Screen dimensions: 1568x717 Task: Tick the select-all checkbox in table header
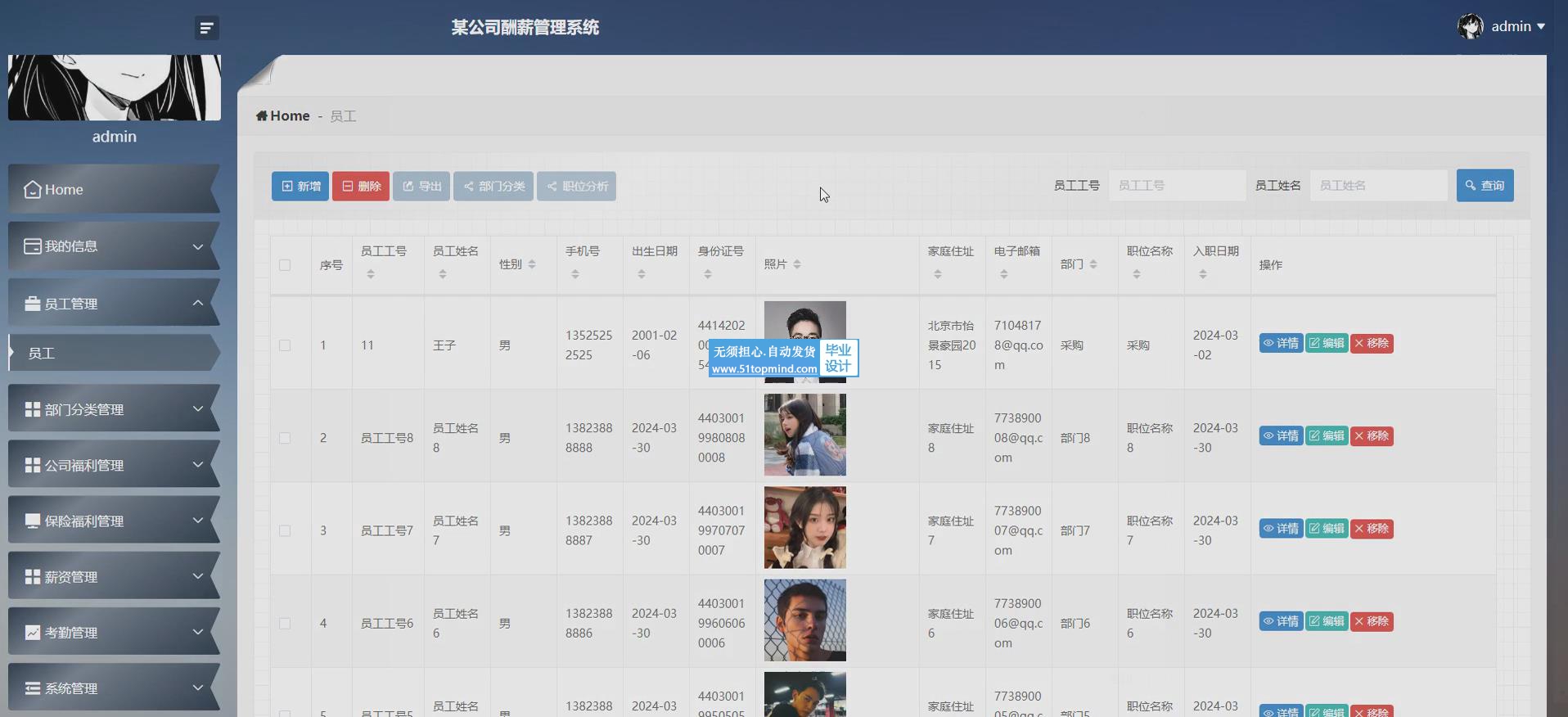tap(285, 265)
